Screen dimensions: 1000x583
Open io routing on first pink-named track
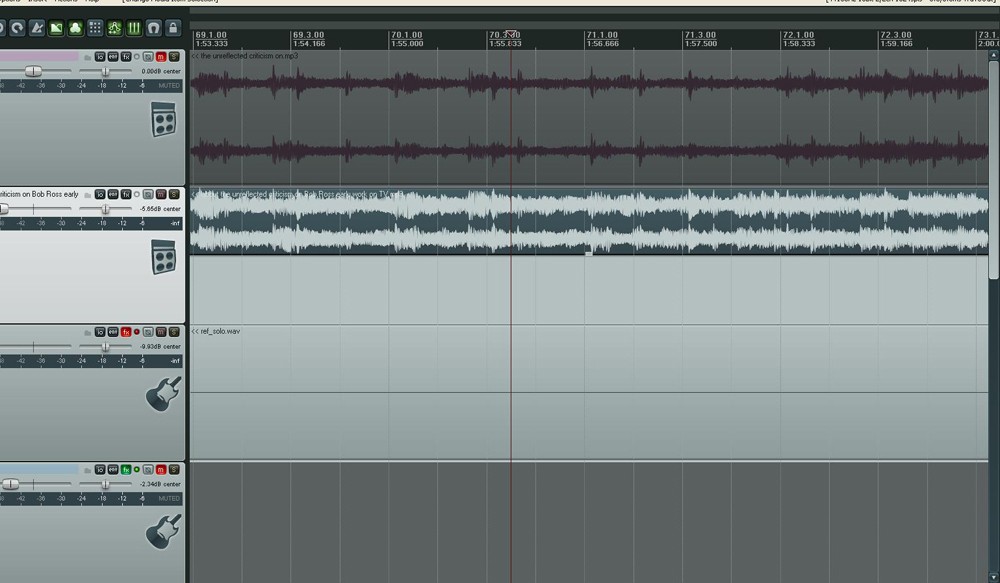tap(99, 57)
